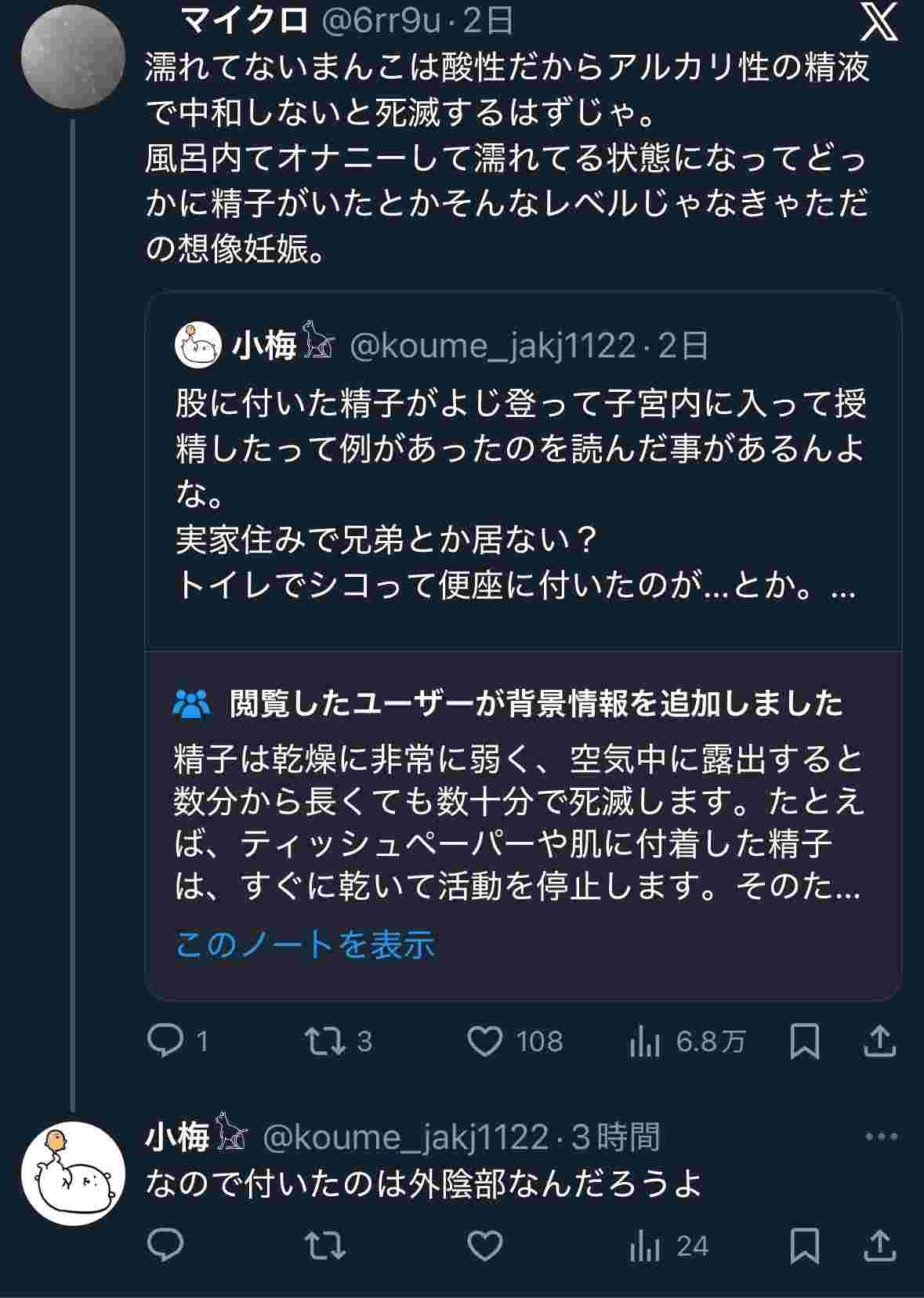Like マイクロ's post with 108 likes
Image resolution: width=924 pixels, height=1298 pixels.
click(x=485, y=1042)
